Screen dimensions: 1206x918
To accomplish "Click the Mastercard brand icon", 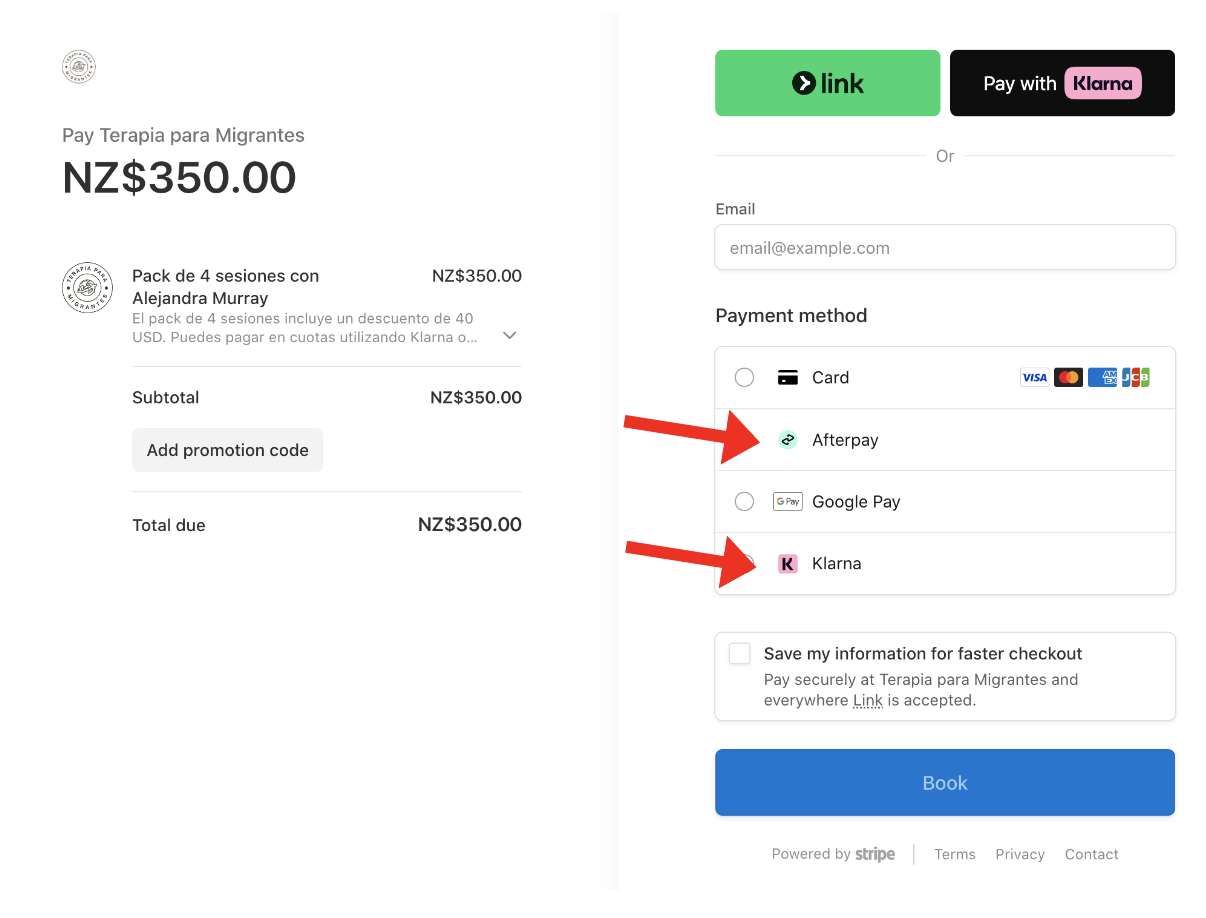I will 1068,378.
